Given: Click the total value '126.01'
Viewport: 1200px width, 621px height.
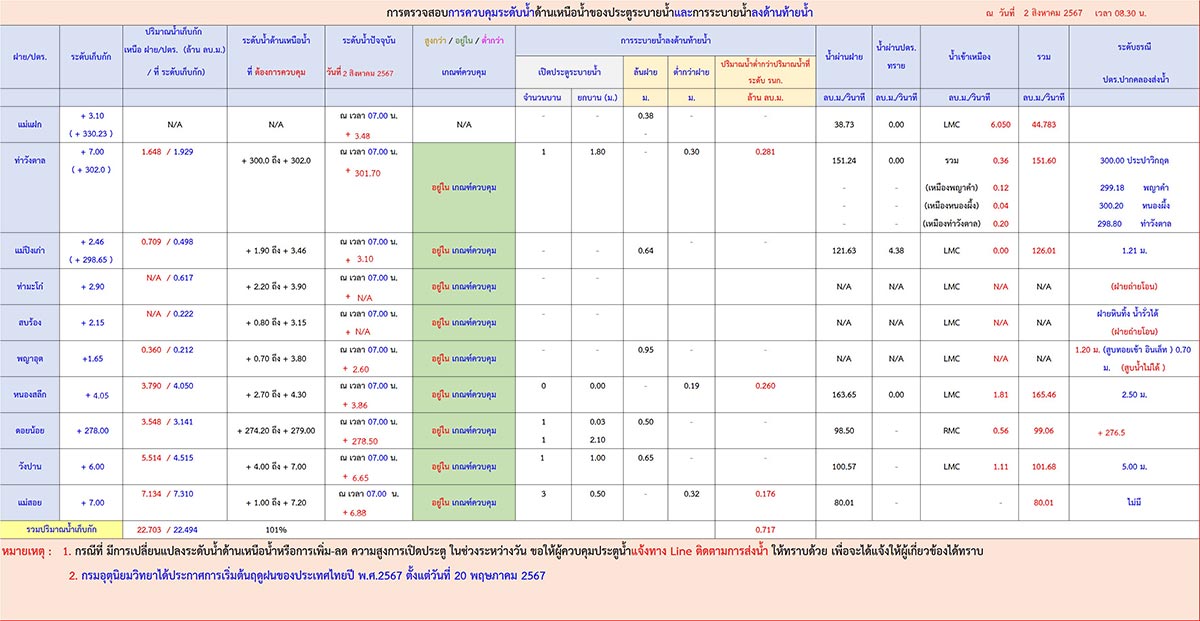Looking at the screenshot, I should [x=1044, y=251].
